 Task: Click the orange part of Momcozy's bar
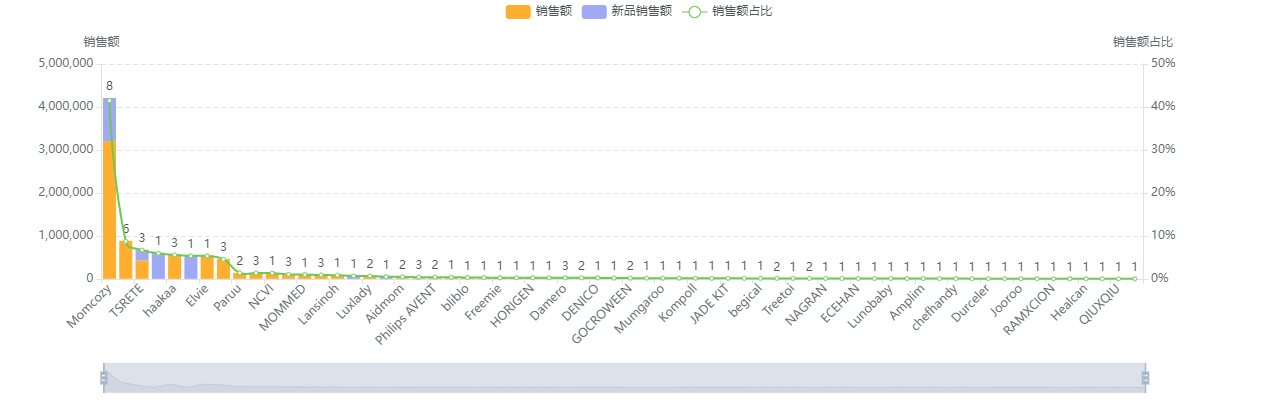pos(109,209)
